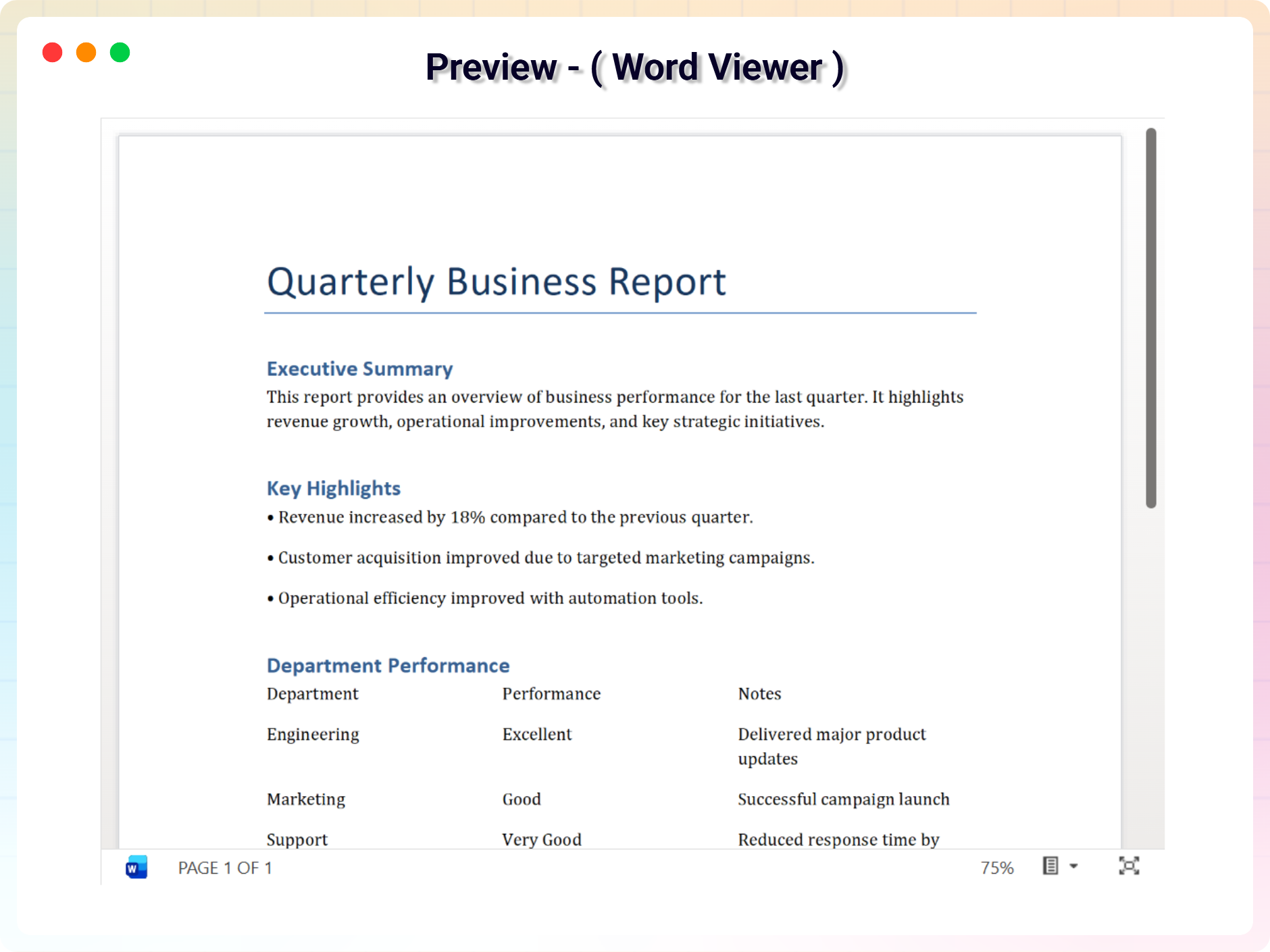Screen dimensions: 1270x952
Task: Click the Support table cell
Action: [x=297, y=839]
